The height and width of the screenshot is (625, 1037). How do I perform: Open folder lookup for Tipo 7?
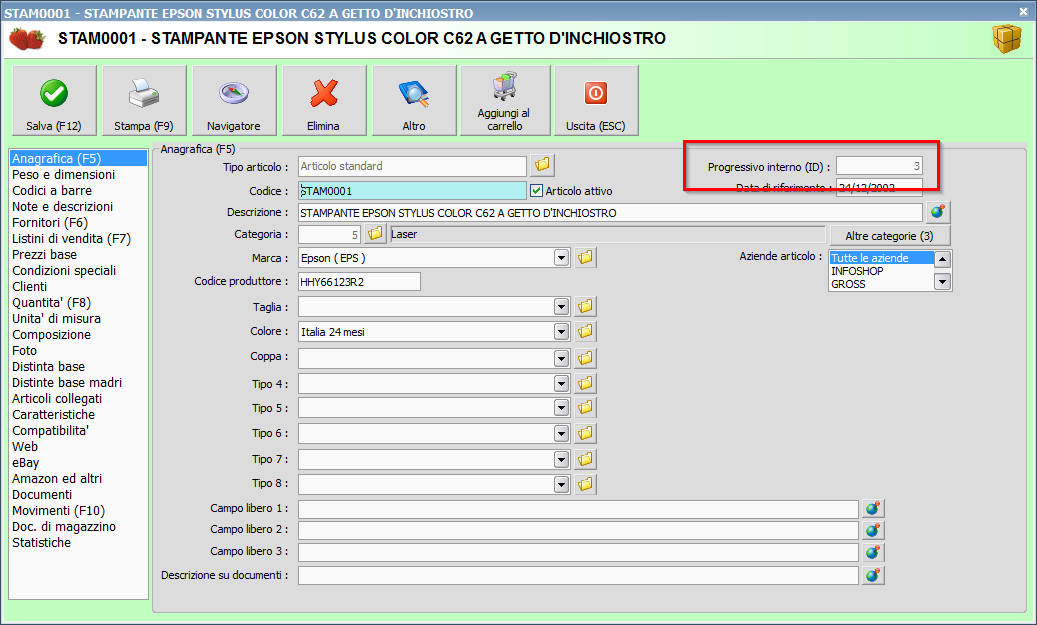click(x=585, y=459)
